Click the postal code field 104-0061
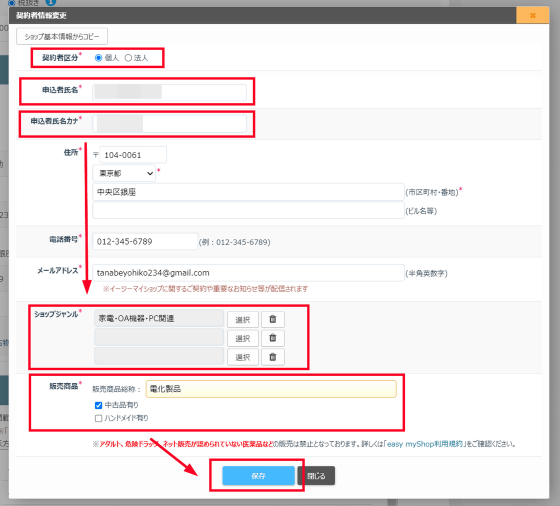The width and height of the screenshot is (560, 506). (133, 155)
